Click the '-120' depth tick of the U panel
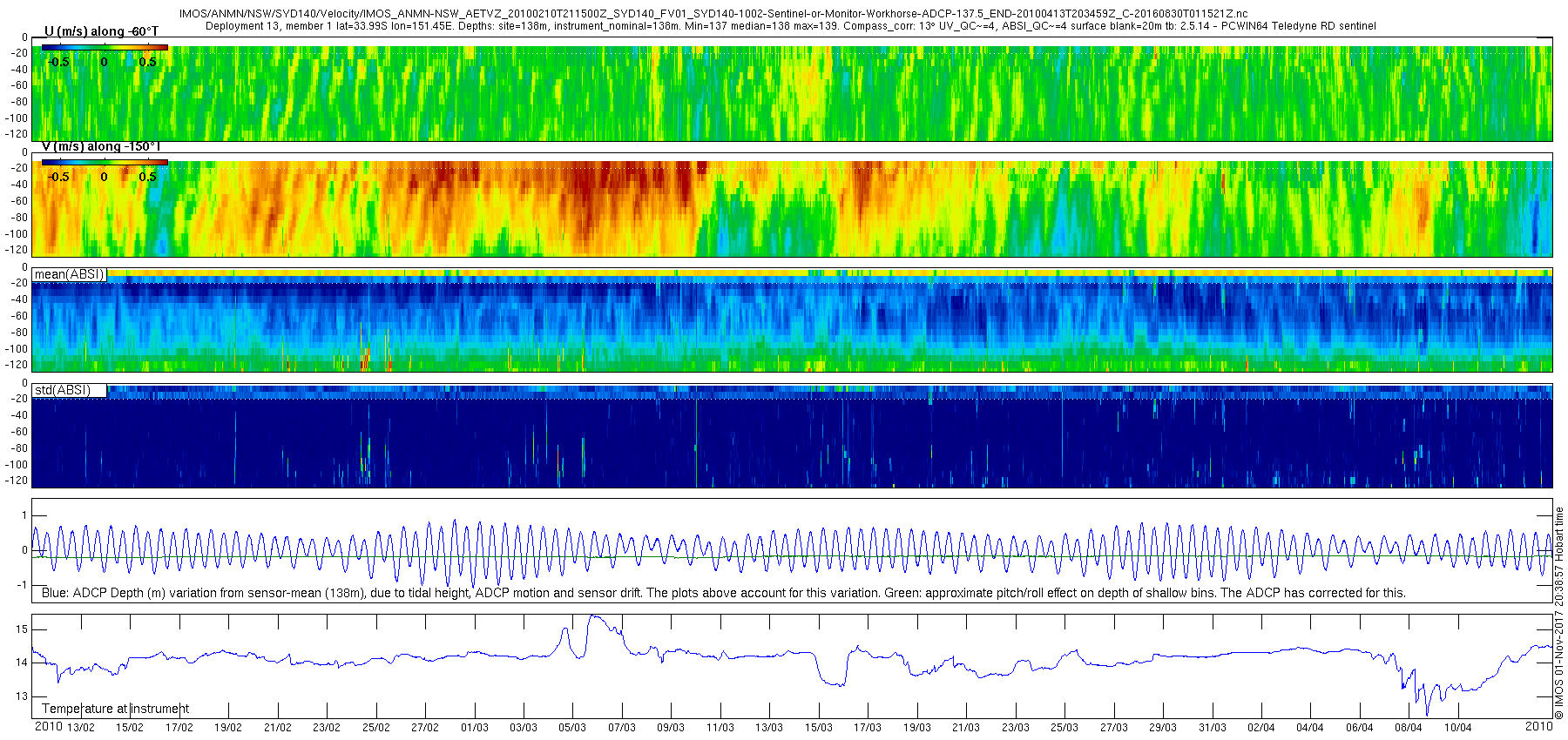Viewport: 1568px width, 740px height. (x=17, y=134)
